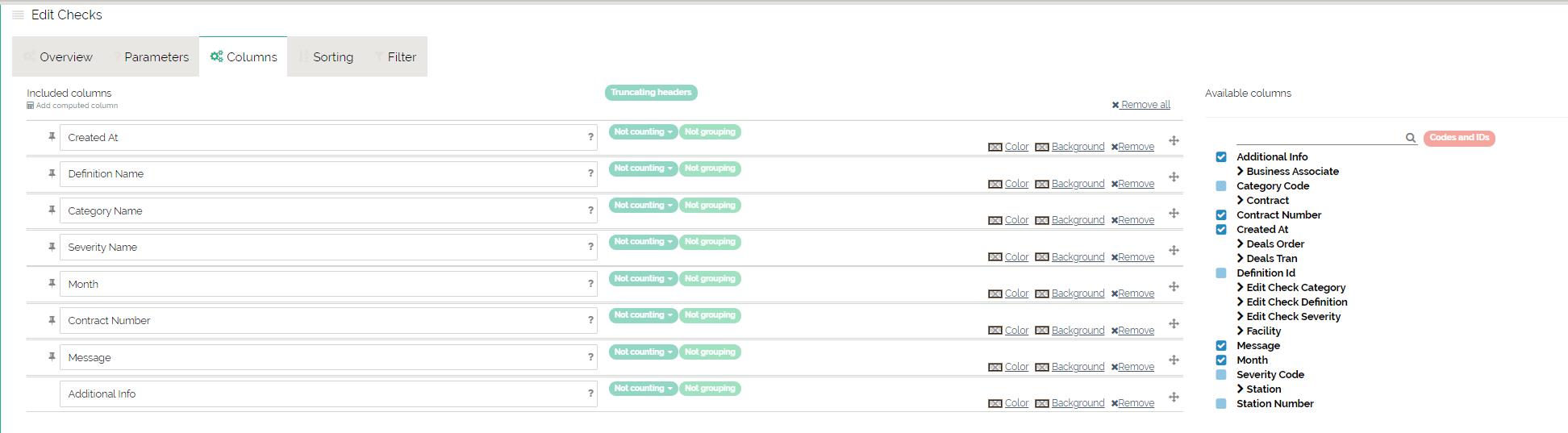This screenshot has height=433, width=1568.
Task: Click the move handle for Category Name row
Action: 1174,214
